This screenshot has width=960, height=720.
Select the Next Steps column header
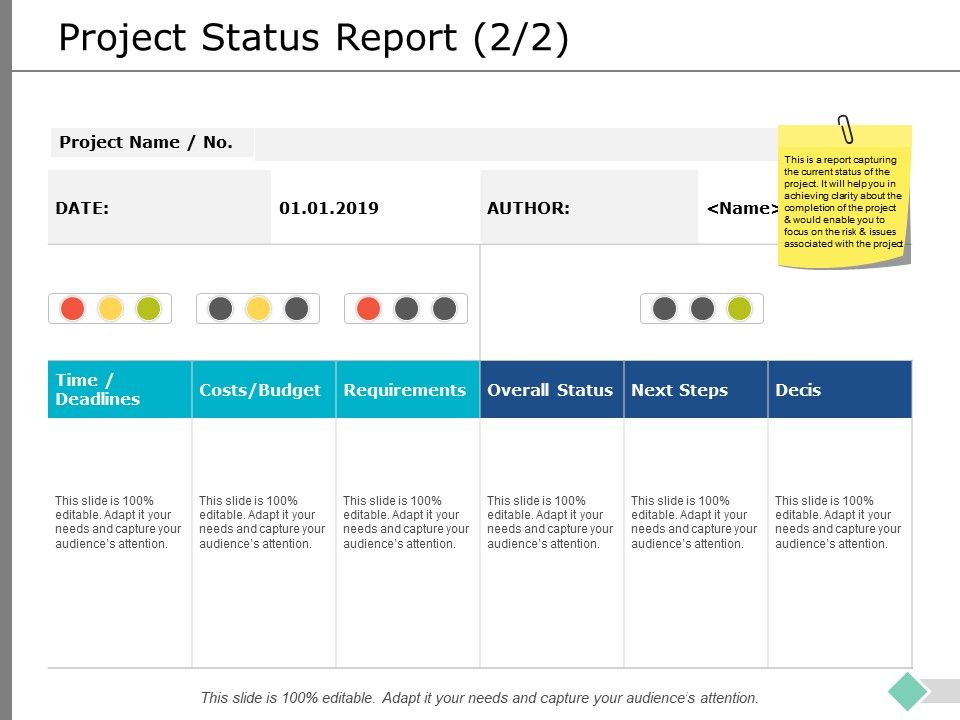[x=696, y=389]
